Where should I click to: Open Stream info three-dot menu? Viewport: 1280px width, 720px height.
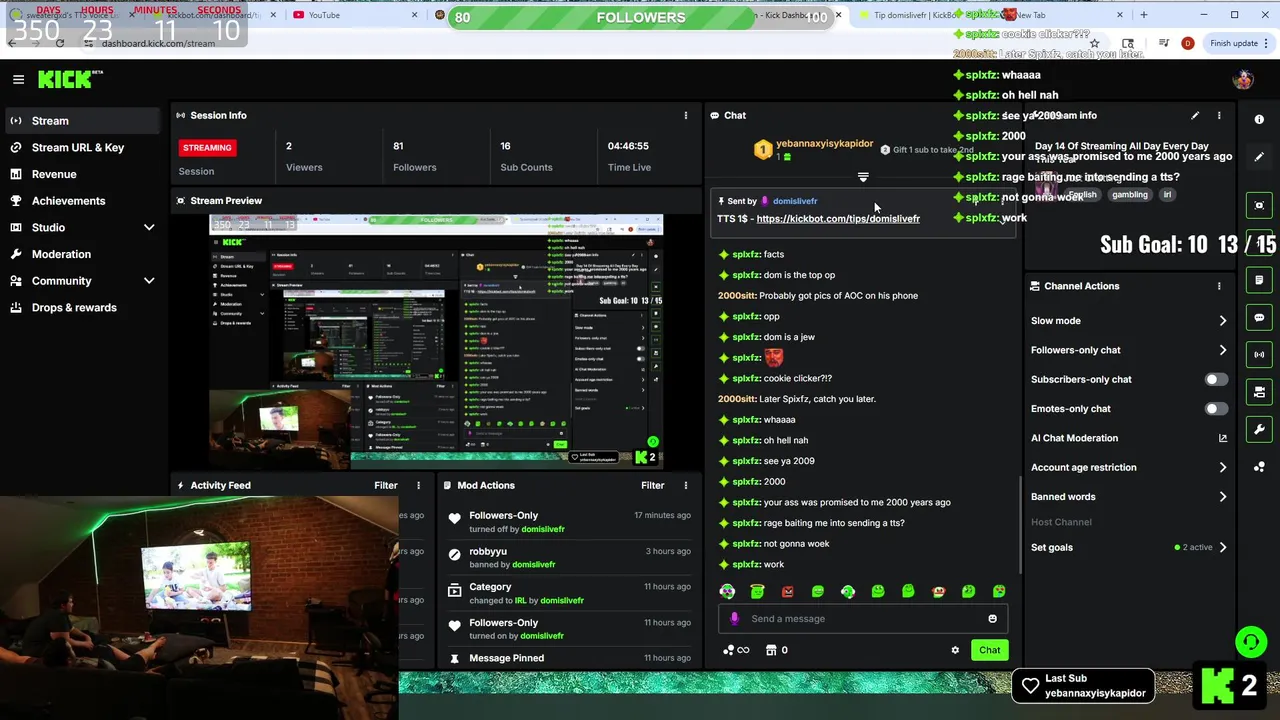[1220, 115]
